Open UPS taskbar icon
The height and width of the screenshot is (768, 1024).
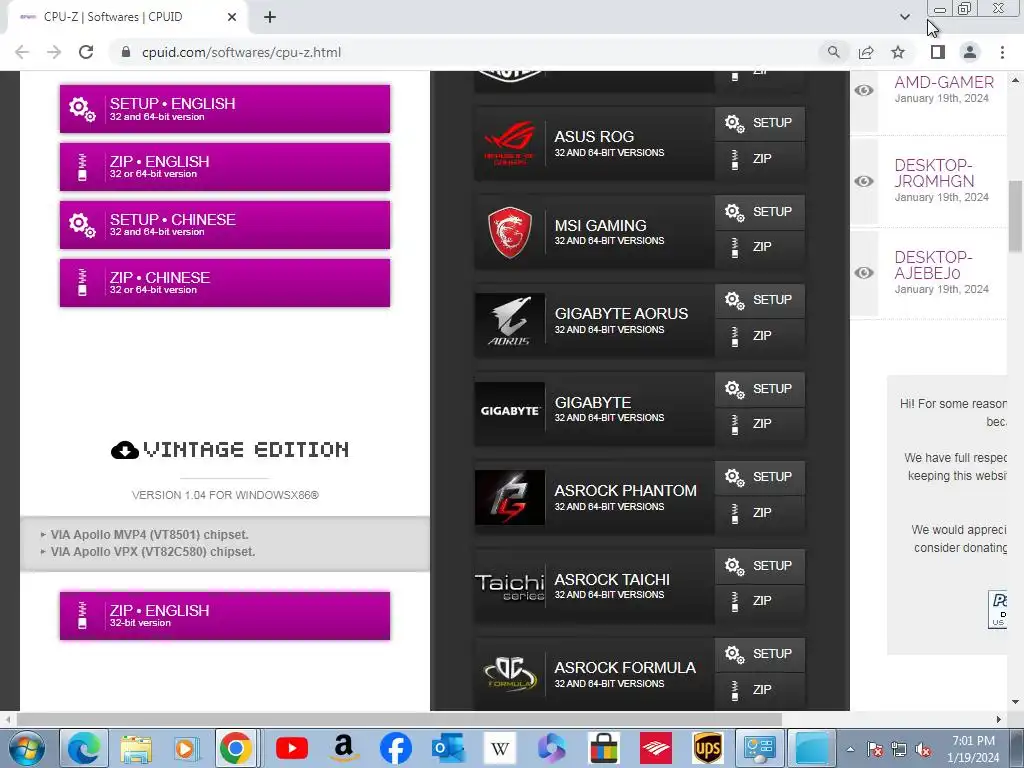coord(708,748)
